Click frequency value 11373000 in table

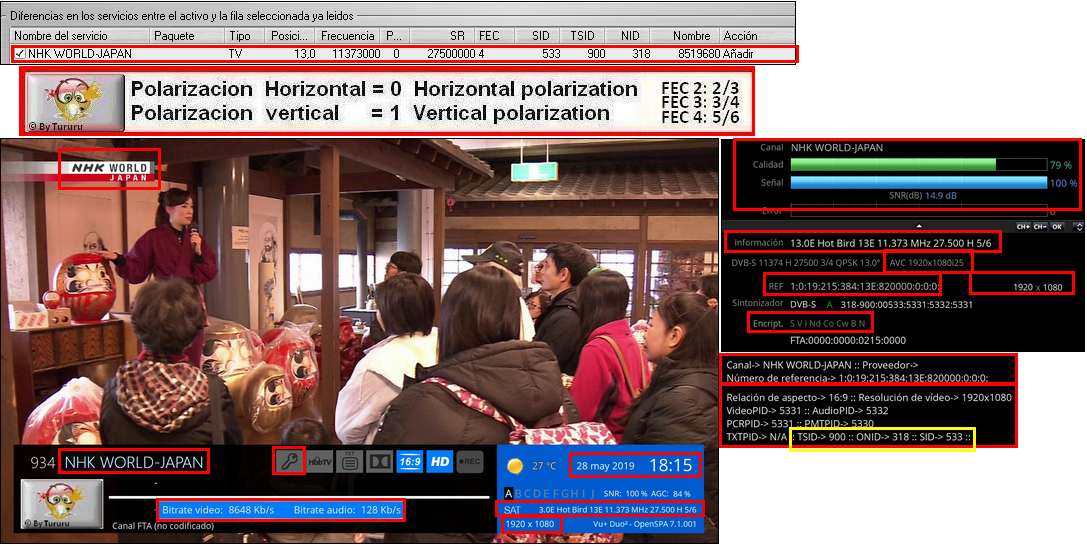(x=356, y=54)
